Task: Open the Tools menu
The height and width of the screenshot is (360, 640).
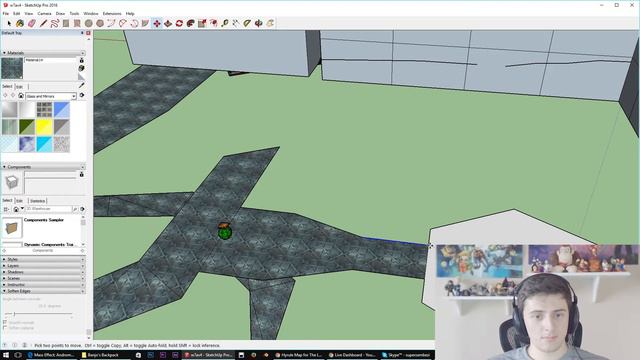Action: click(x=74, y=13)
